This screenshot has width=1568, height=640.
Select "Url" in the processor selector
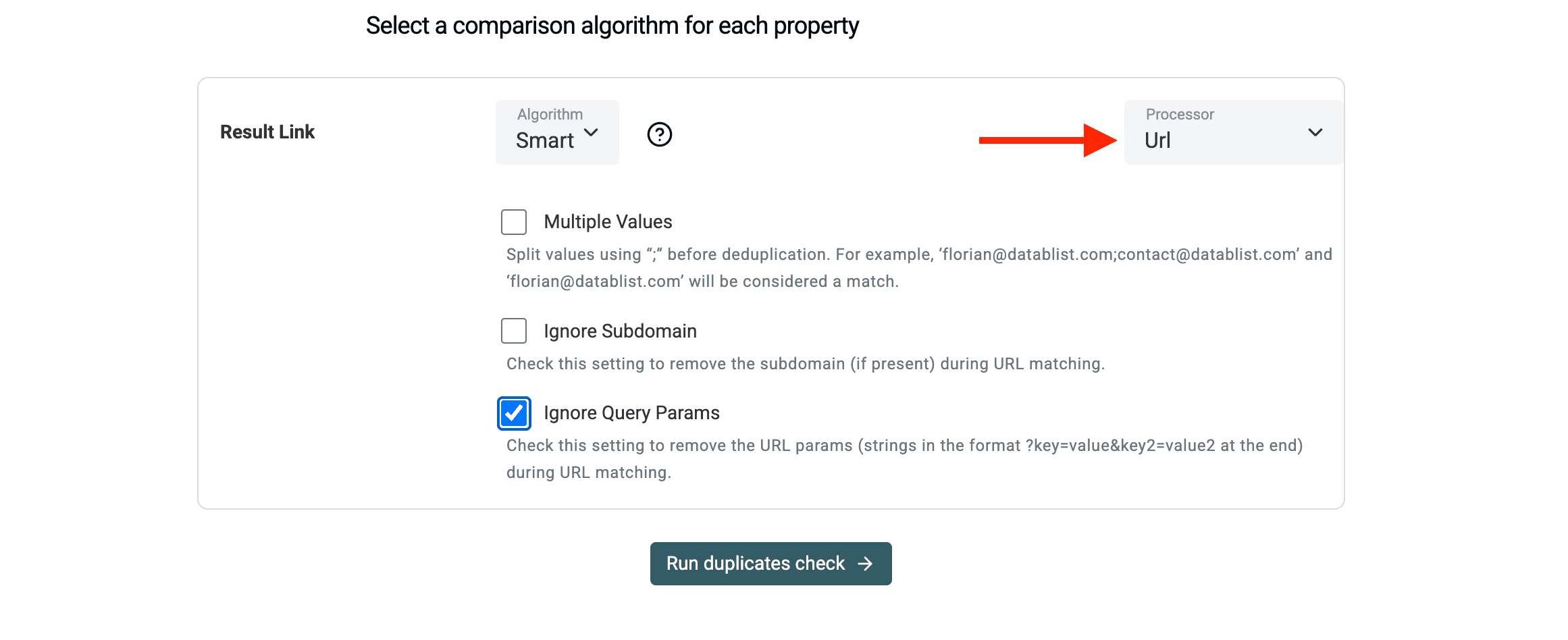coord(1156,140)
